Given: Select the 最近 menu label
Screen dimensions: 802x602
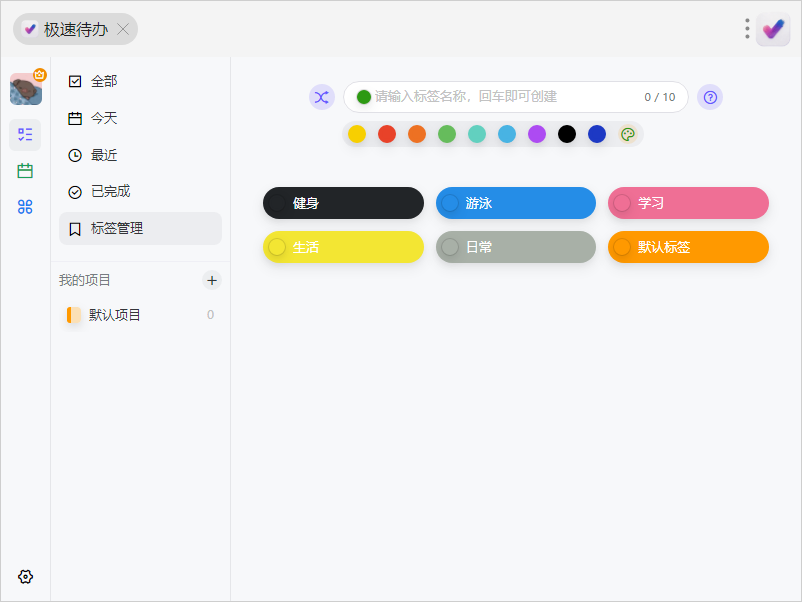Looking at the screenshot, I should pos(104,155).
